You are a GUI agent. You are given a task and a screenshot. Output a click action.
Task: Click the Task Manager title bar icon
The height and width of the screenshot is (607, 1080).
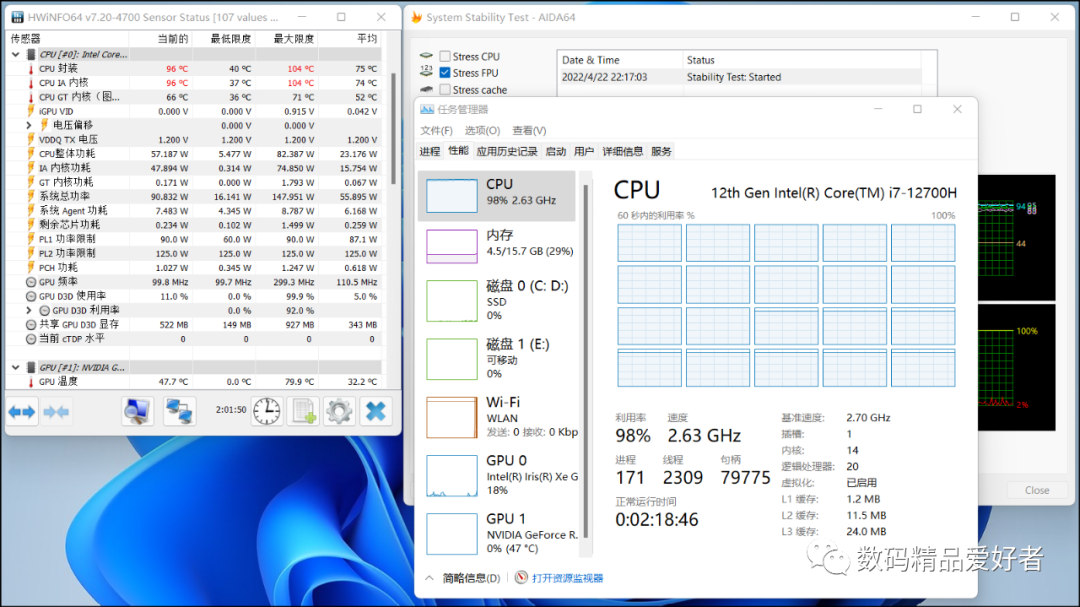tap(427, 109)
